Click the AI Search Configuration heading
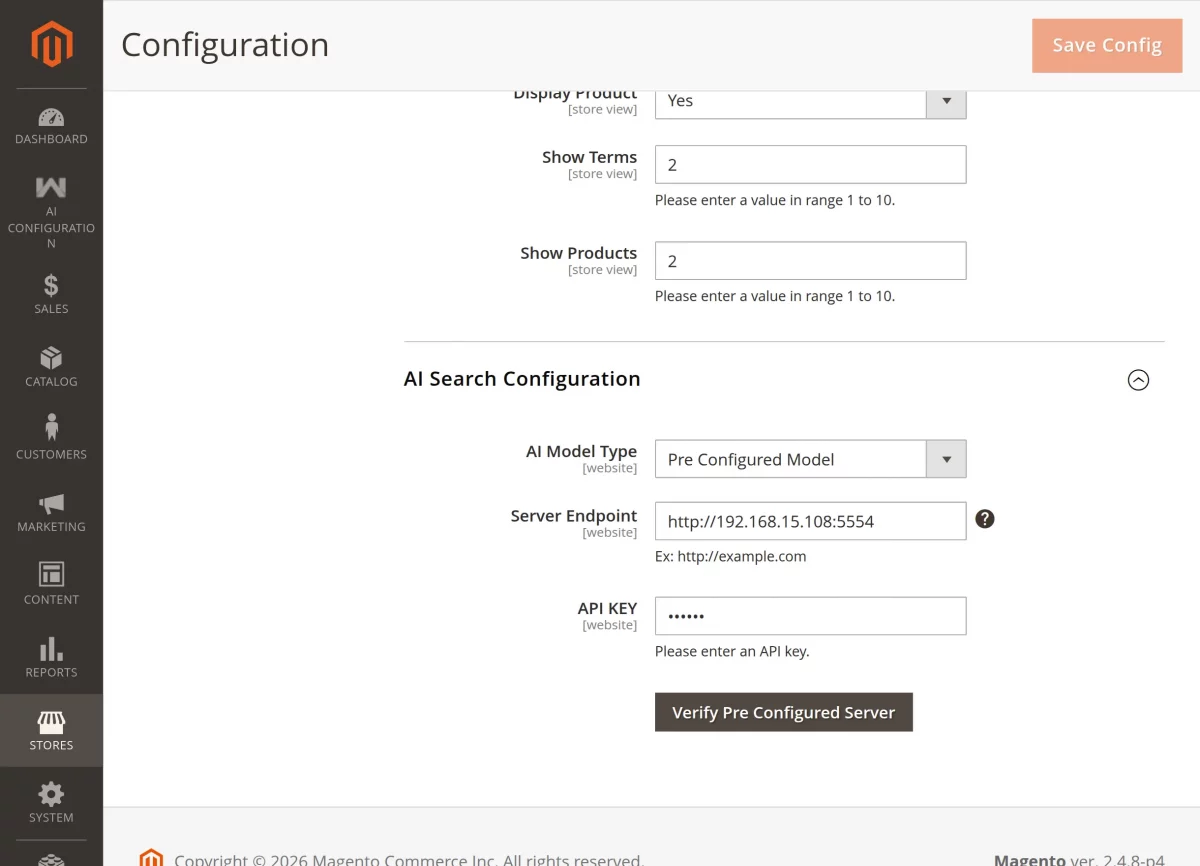Screen dimensions: 1200x866 point(522,379)
